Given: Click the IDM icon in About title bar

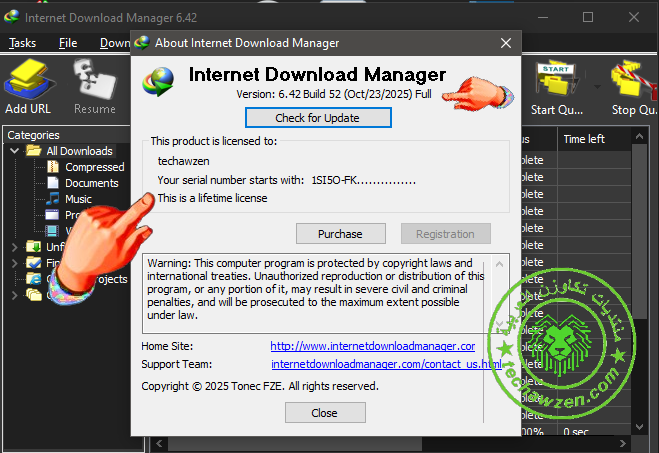Looking at the screenshot, I should (x=142, y=42).
